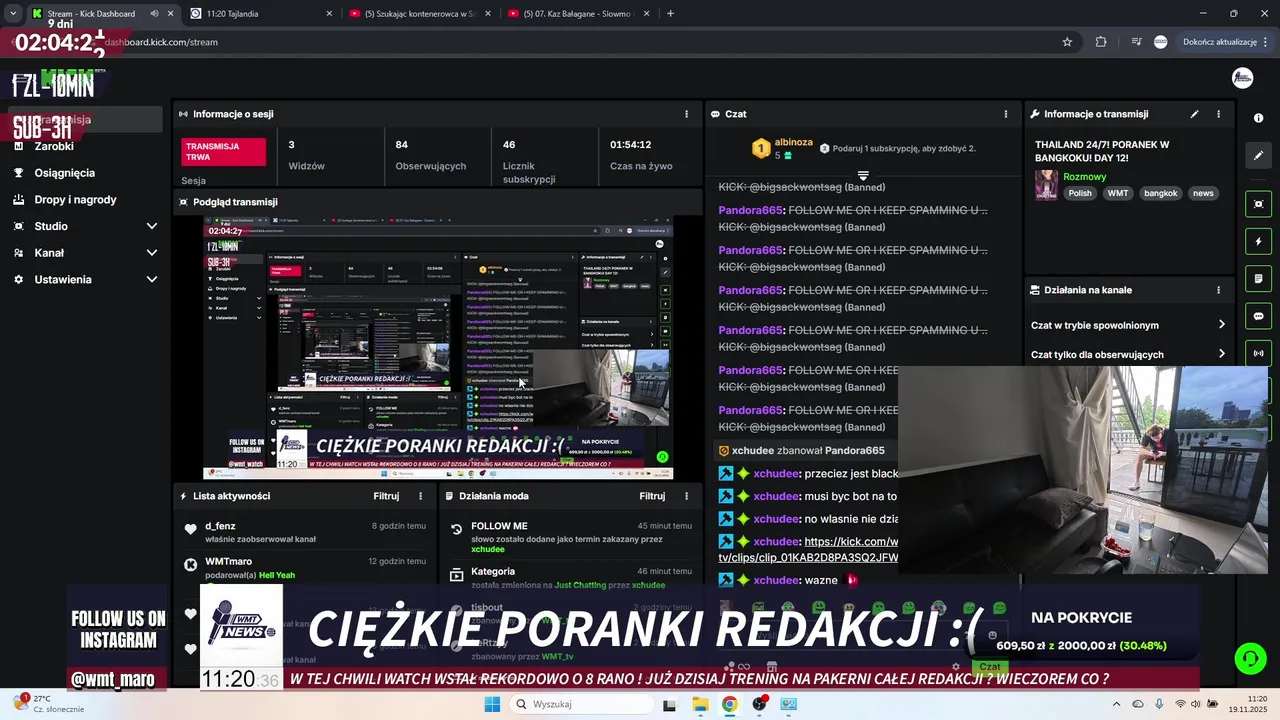Open browser extensions puzzle icon
1280x720 pixels.
tap(1101, 42)
